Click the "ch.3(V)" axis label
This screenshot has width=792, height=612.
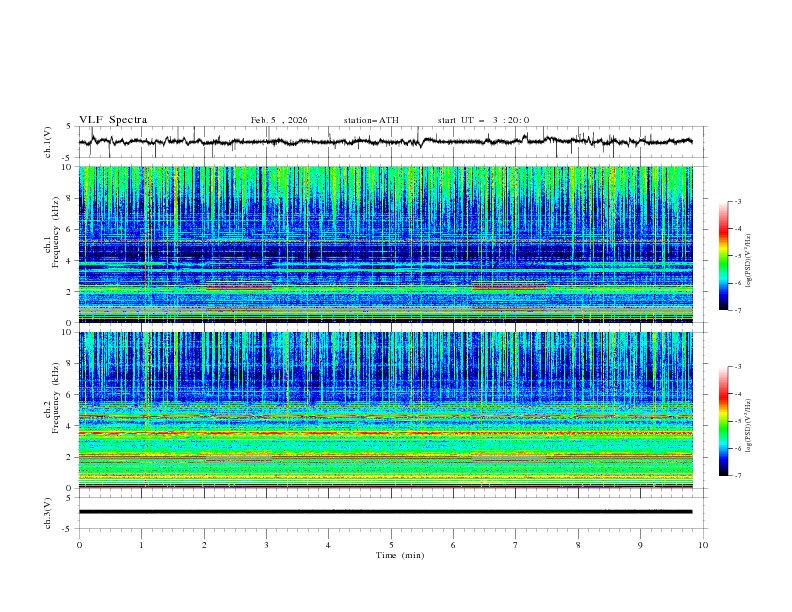tap(48, 513)
